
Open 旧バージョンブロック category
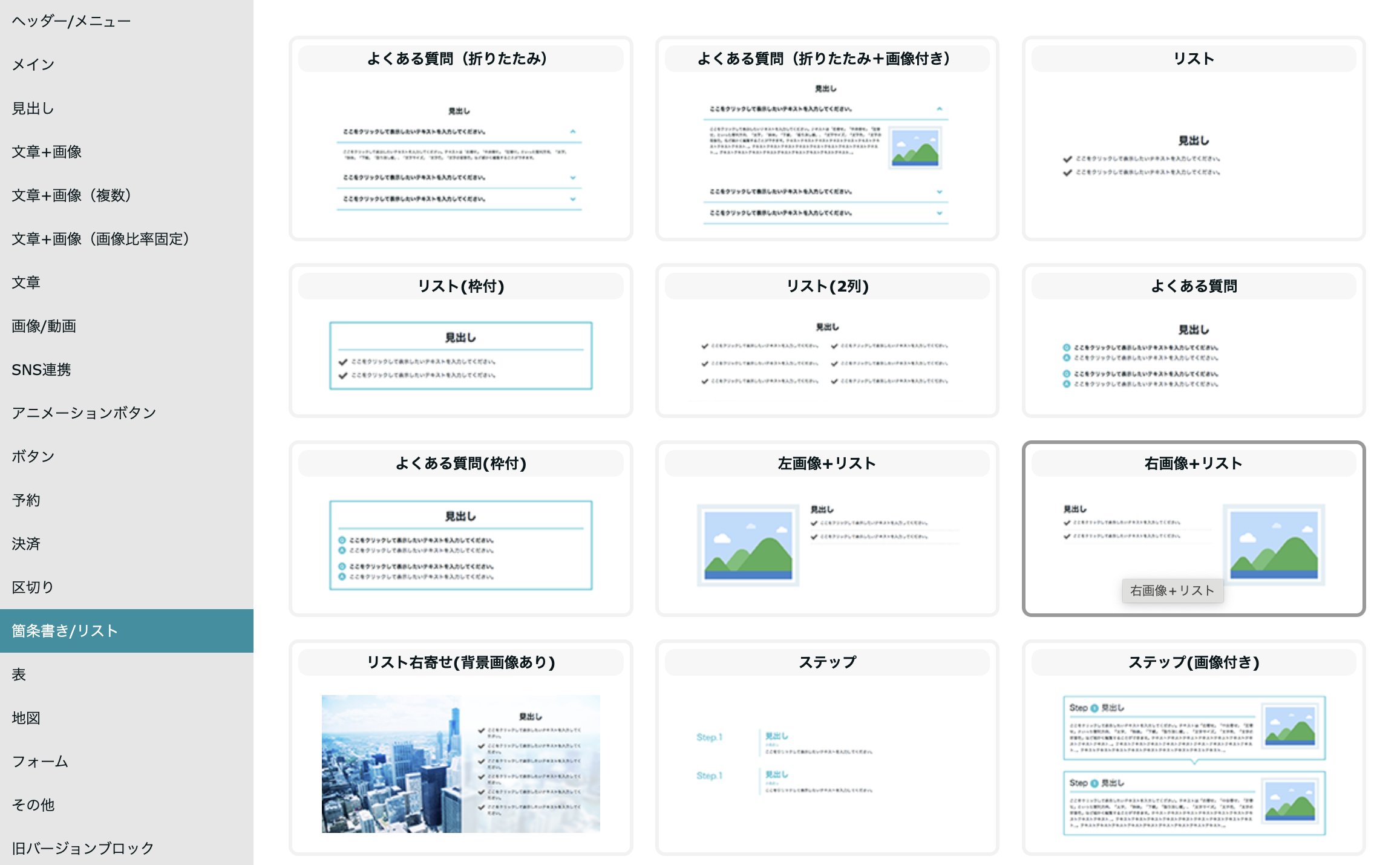pos(83,848)
